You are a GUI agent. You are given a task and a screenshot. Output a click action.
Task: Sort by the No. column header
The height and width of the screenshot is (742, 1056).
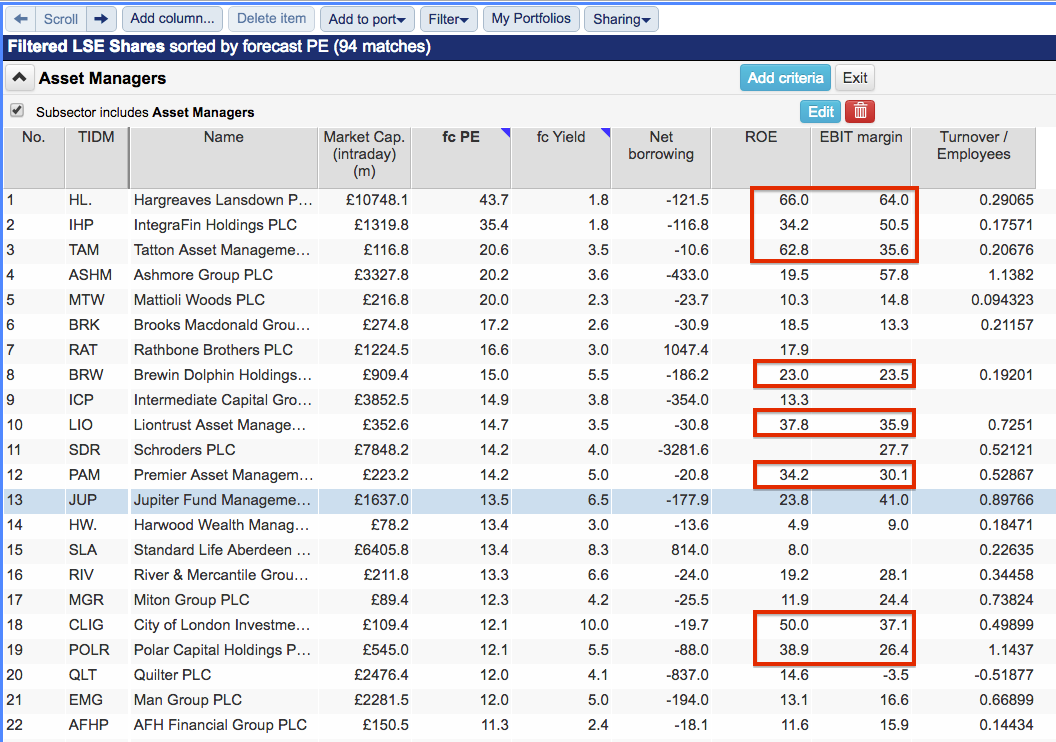[34, 158]
